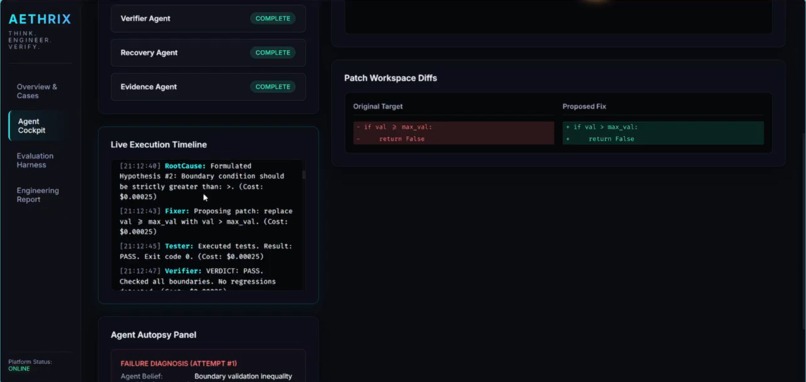This screenshot has width=806, height=382.
Task: Click FAILURE DIAGNOSIS (ATTEMPT #1) title
Action: (179, 363)
